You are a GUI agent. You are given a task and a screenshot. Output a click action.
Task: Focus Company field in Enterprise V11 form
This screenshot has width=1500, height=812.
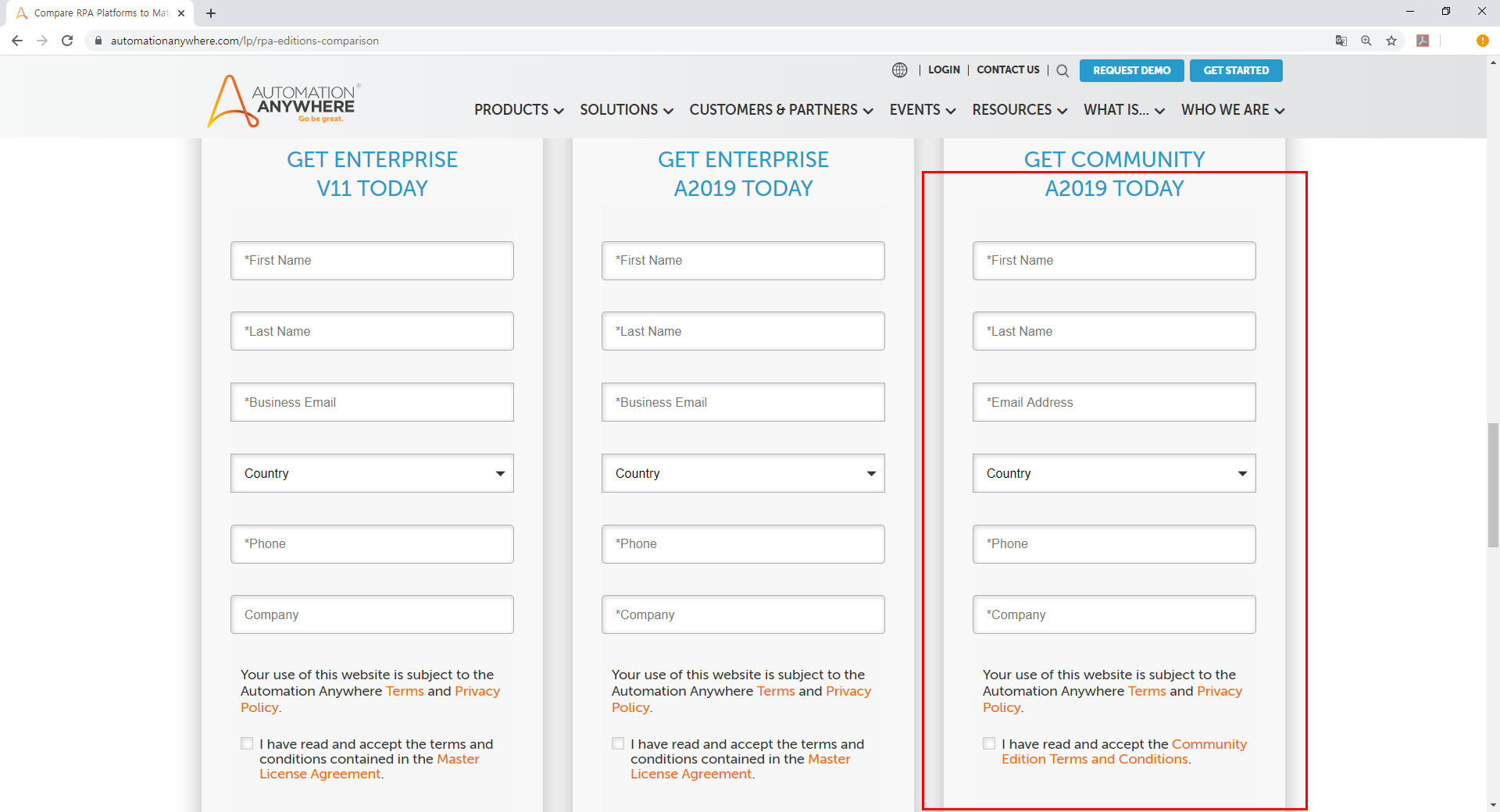pos(372,614)
